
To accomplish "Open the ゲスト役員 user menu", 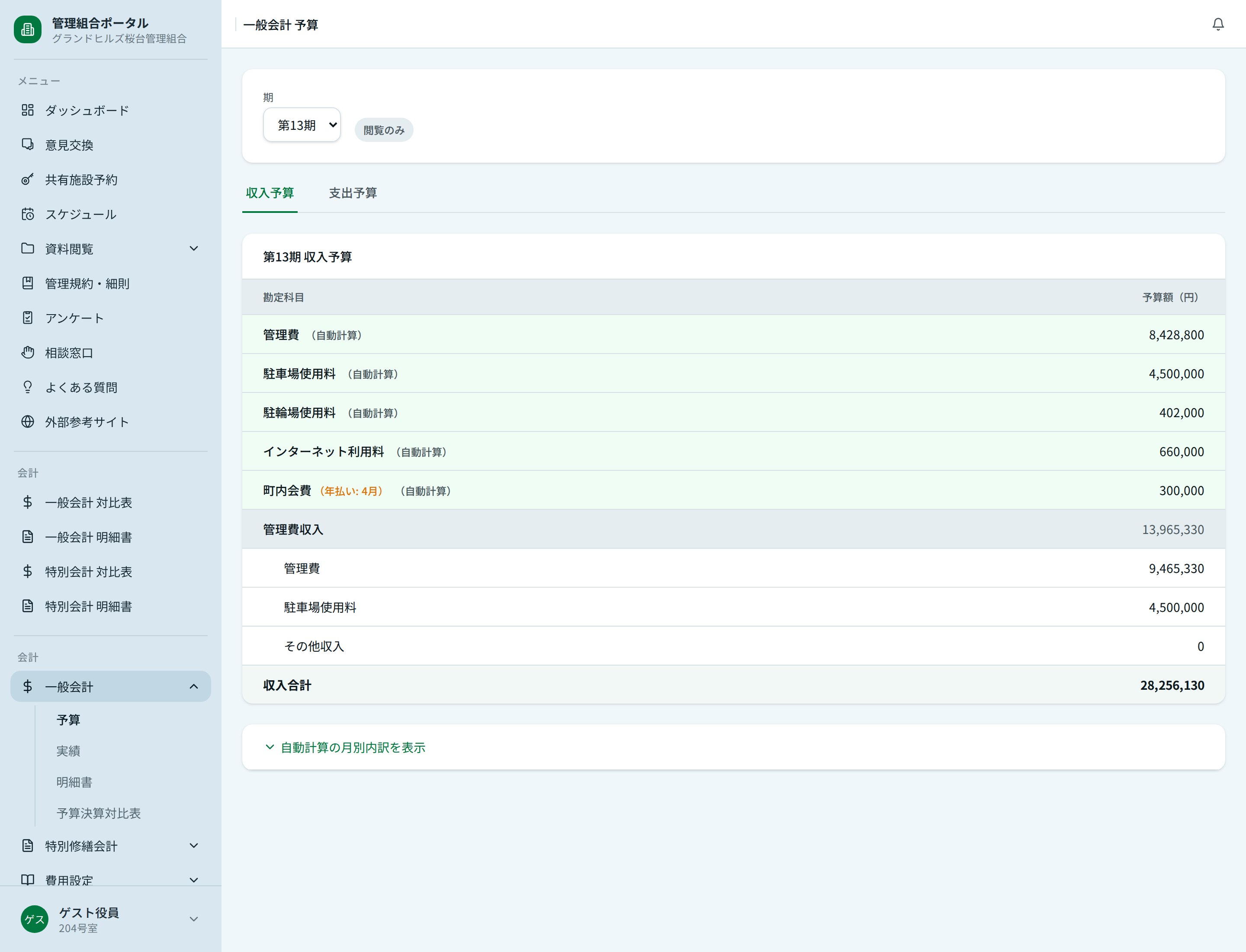I will (194, 919).
